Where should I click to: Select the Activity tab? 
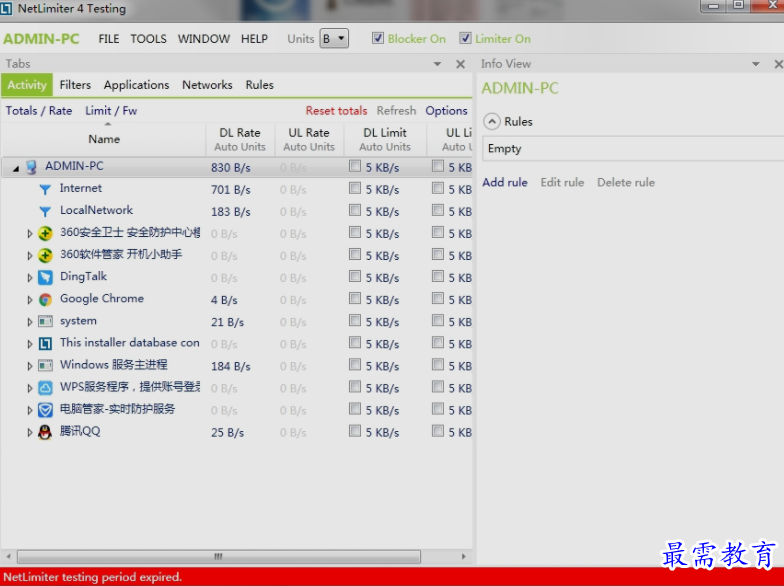click(27, 85)
